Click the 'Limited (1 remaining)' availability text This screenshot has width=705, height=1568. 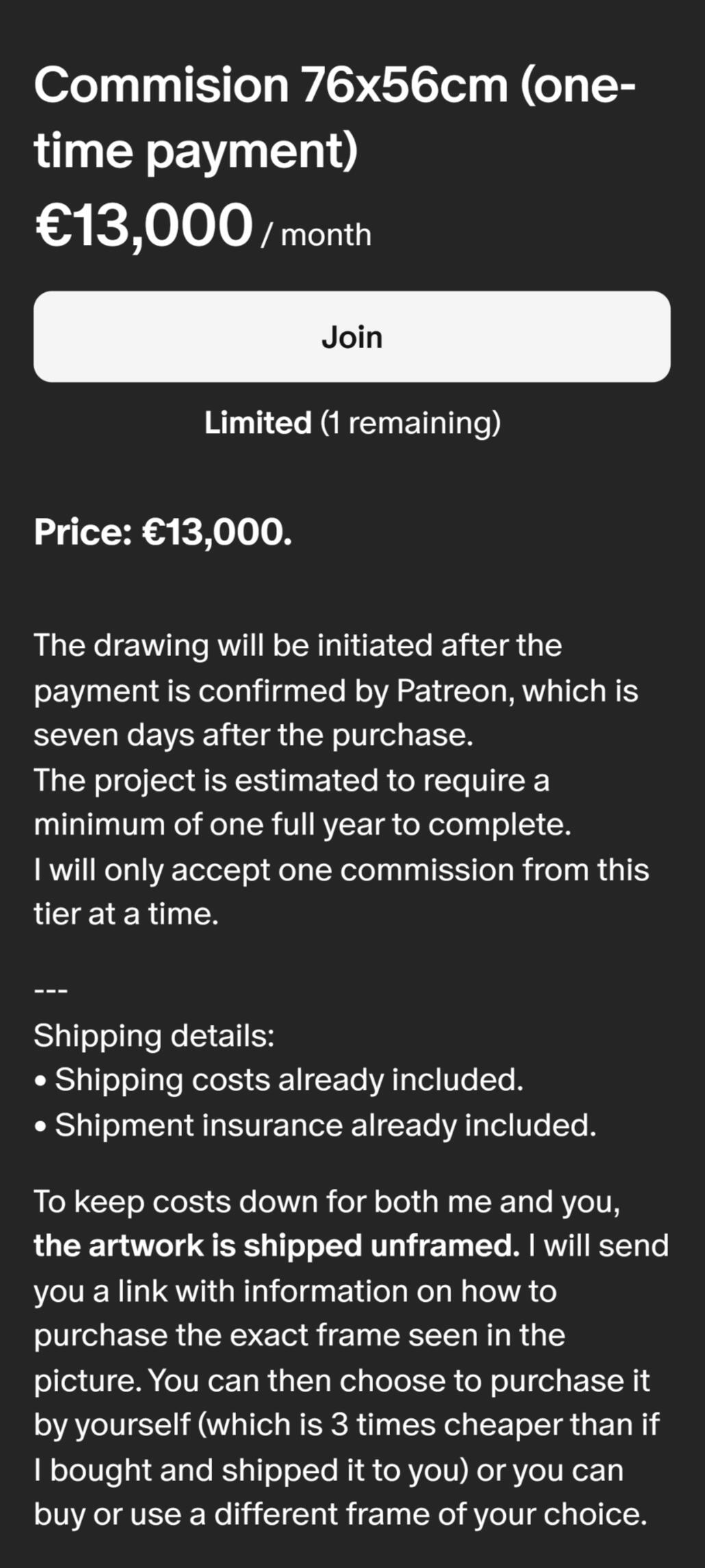click(352, 423)
